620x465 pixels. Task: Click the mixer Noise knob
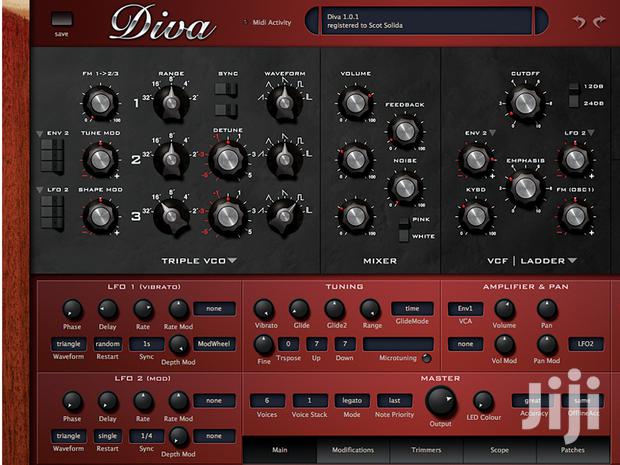tap(405, 187)
